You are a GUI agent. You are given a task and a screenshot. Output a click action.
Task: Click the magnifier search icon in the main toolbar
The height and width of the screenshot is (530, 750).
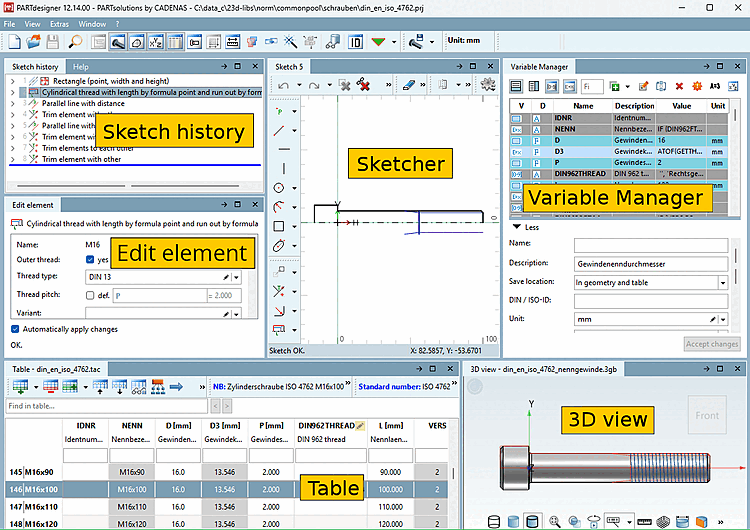point(75,42)
